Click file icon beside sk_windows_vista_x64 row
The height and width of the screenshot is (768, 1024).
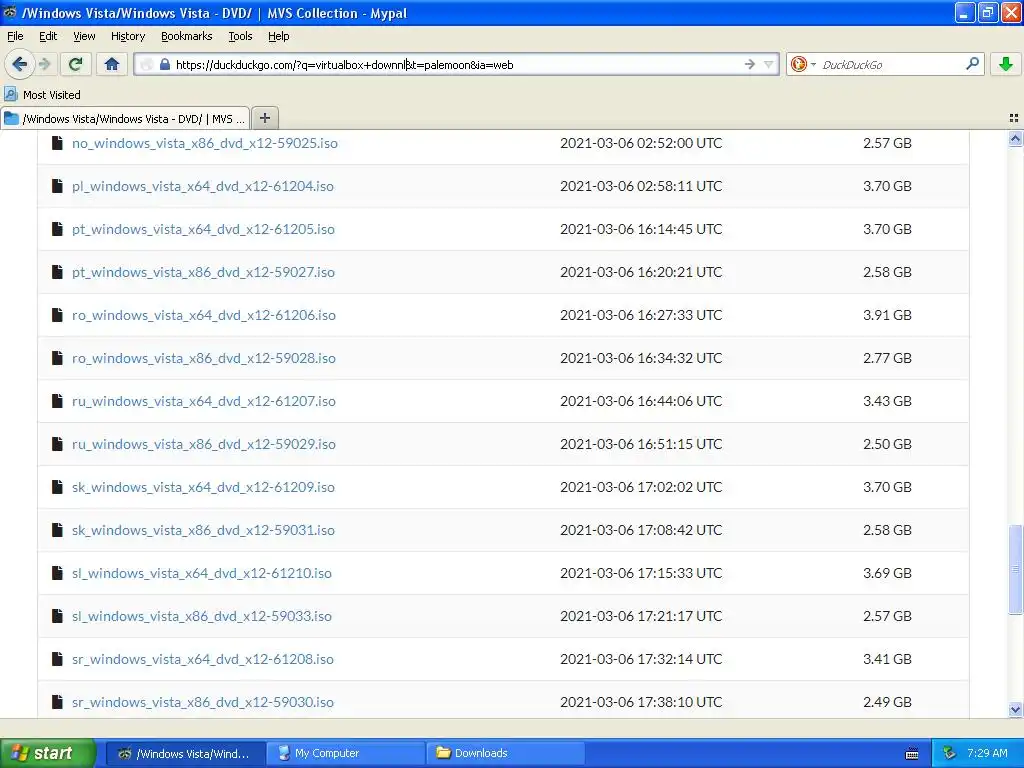coord(57,487)
